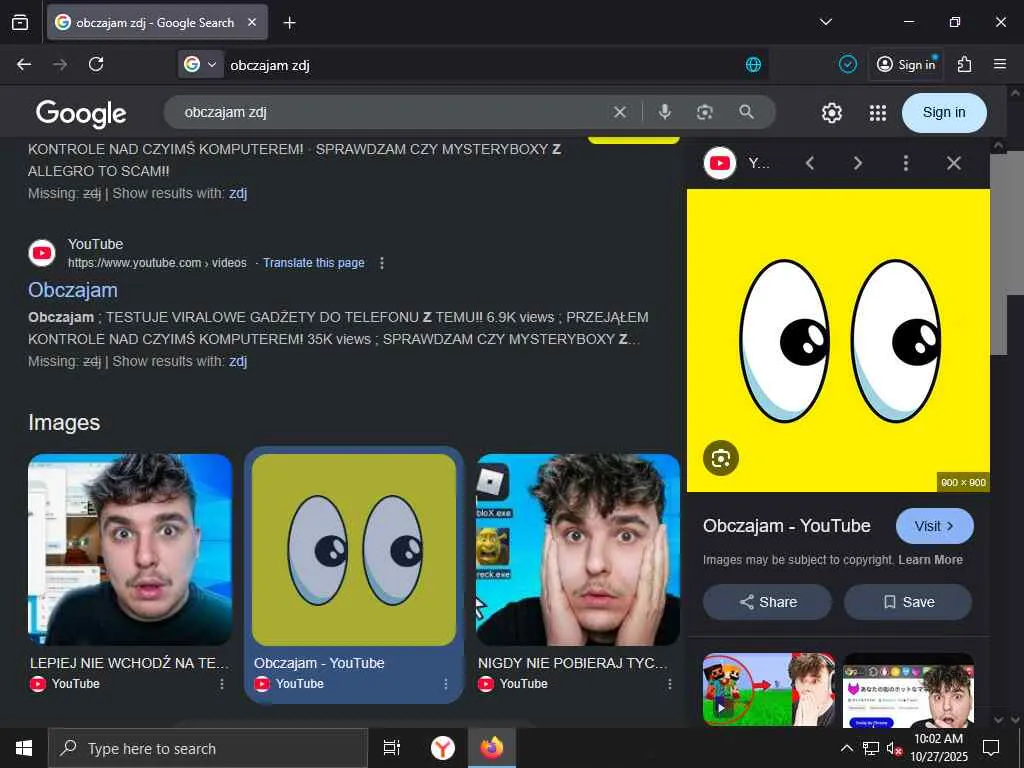
Task: Open the related website screenshot thumbnail in panel
Action: tap(908, 690)
